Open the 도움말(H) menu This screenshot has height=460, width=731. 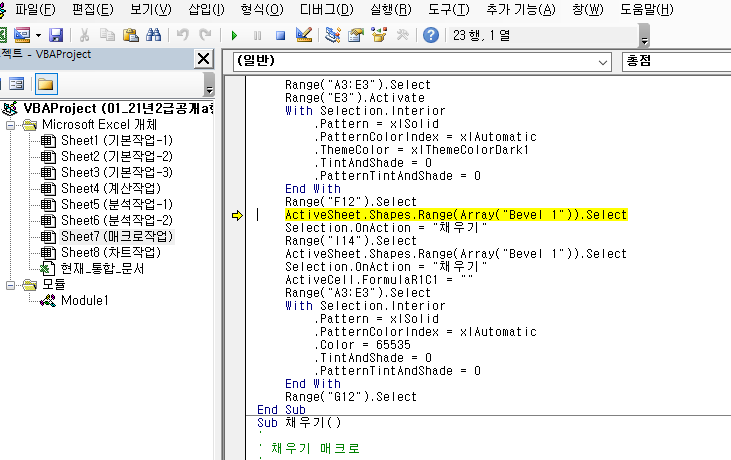tap(647, 9)
